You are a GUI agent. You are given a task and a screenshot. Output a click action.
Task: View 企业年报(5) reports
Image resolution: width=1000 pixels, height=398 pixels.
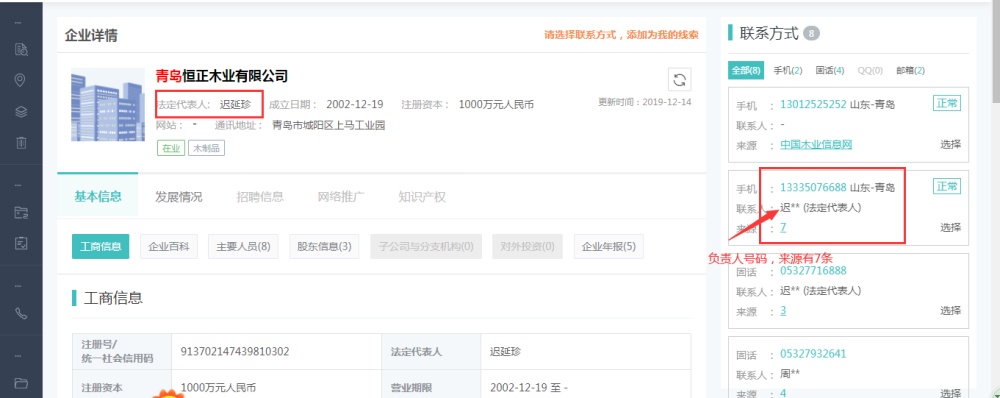[608, 246]
